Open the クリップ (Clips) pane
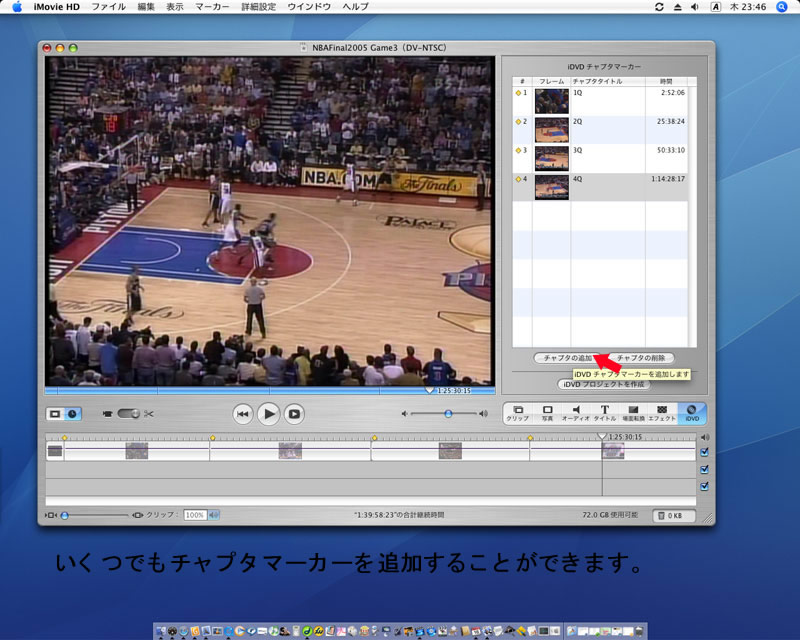Image resolution: width=800 pixels, height=640 pixels. (517, 412)
